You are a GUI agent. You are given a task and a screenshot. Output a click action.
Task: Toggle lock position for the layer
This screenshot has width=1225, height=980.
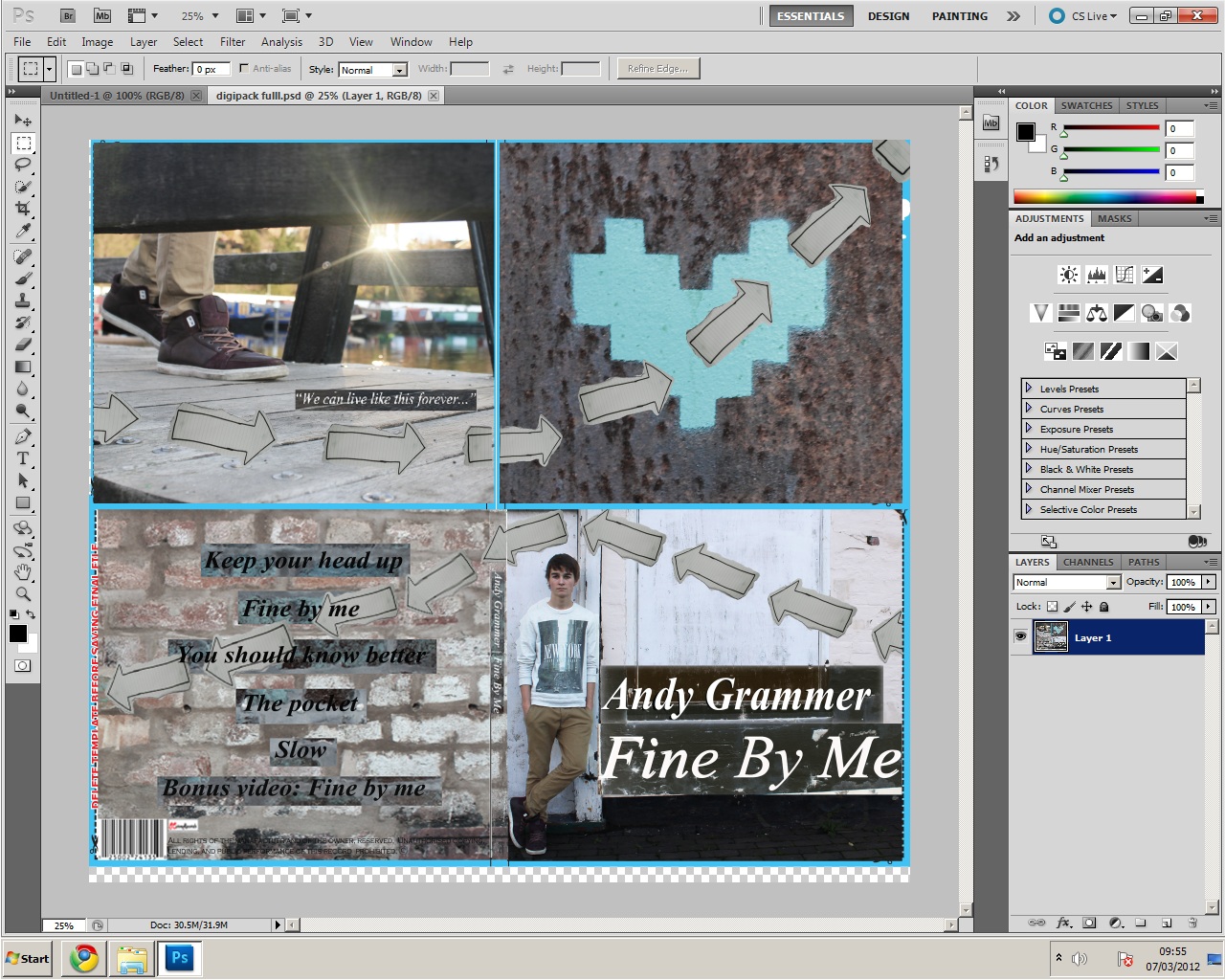tap(1087, 606)
